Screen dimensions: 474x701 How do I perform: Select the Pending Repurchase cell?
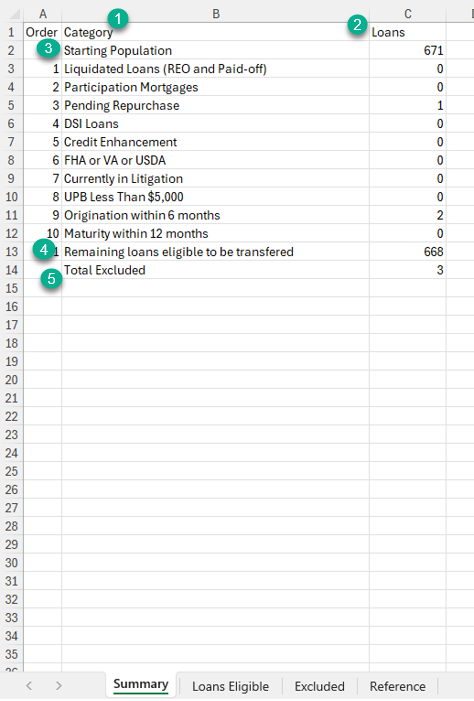point(216,106)
